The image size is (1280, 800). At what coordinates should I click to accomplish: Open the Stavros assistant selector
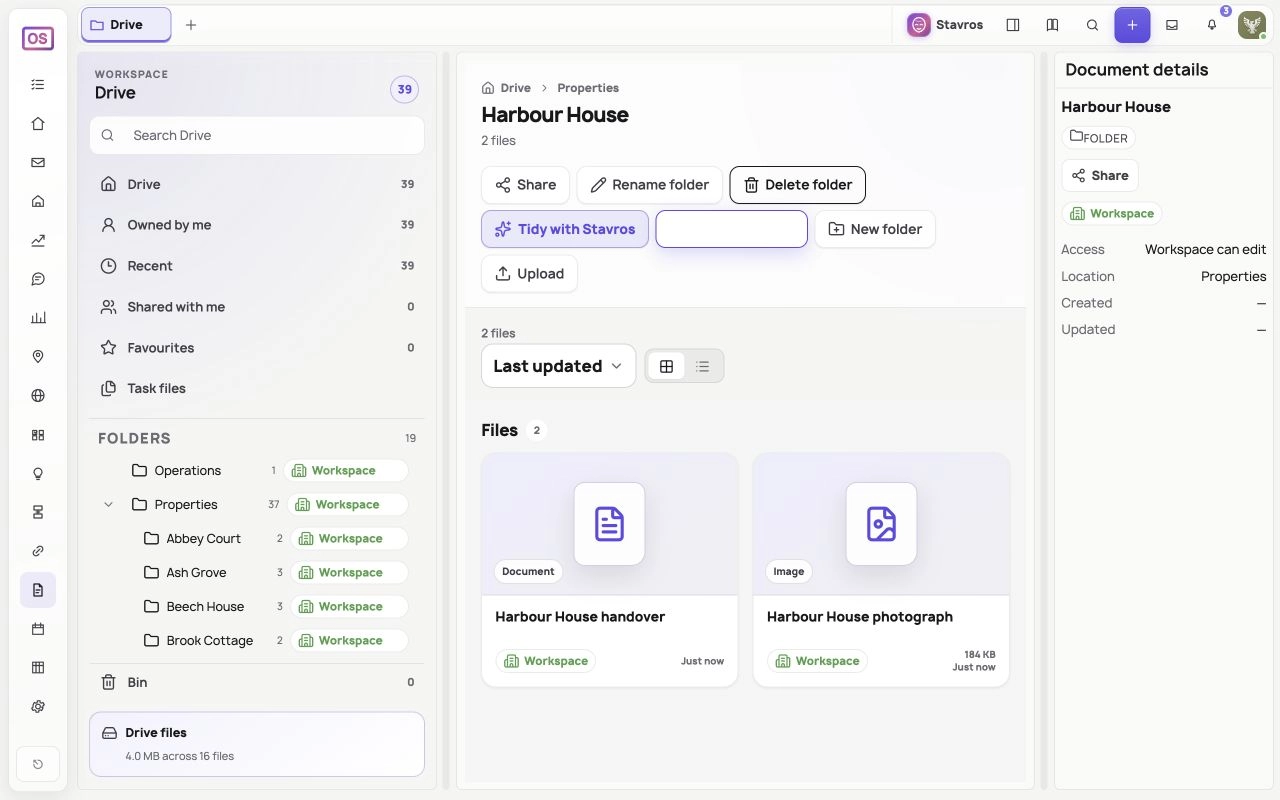click(x=945, y=25)
